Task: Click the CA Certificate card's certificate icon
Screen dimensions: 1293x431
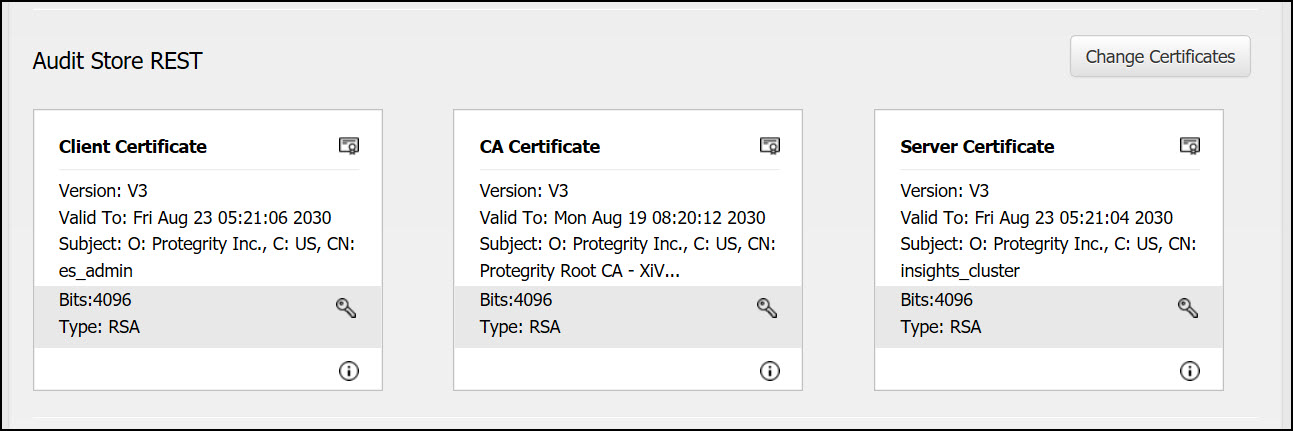Action: coord(769,146)
